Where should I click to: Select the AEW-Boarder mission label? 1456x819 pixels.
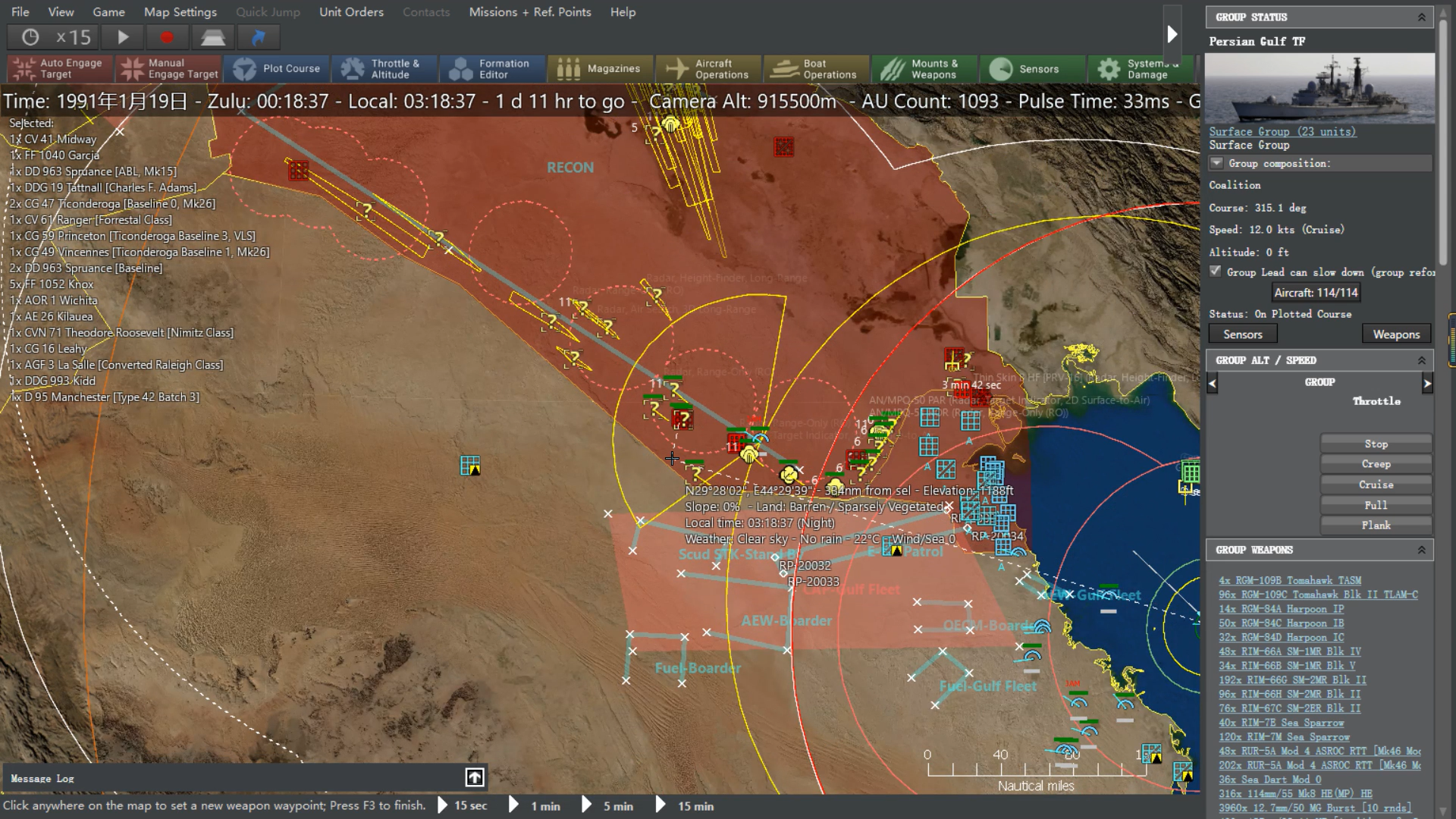click(x=786, y=621)
